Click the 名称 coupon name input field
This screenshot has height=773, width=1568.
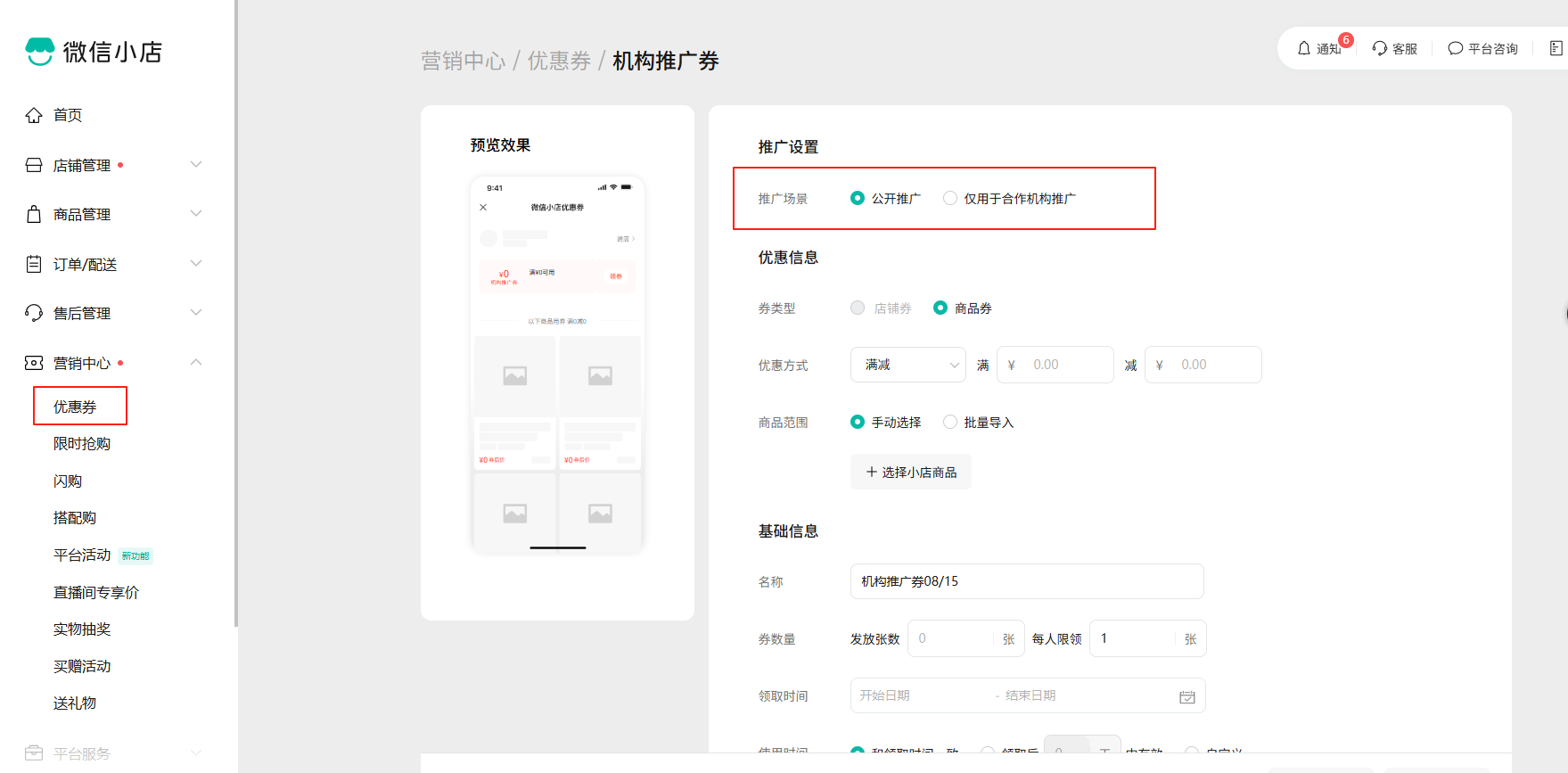click(x=1026, y=581)
